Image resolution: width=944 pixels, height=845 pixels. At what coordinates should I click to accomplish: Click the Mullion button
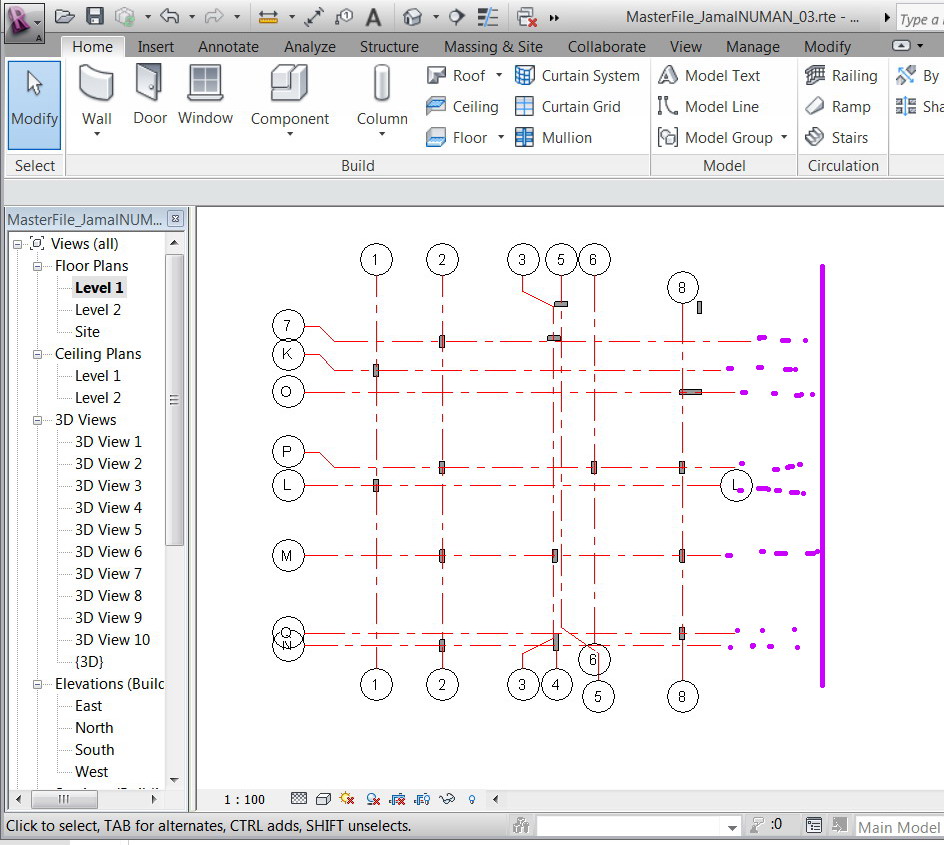(x=554, y=137)
